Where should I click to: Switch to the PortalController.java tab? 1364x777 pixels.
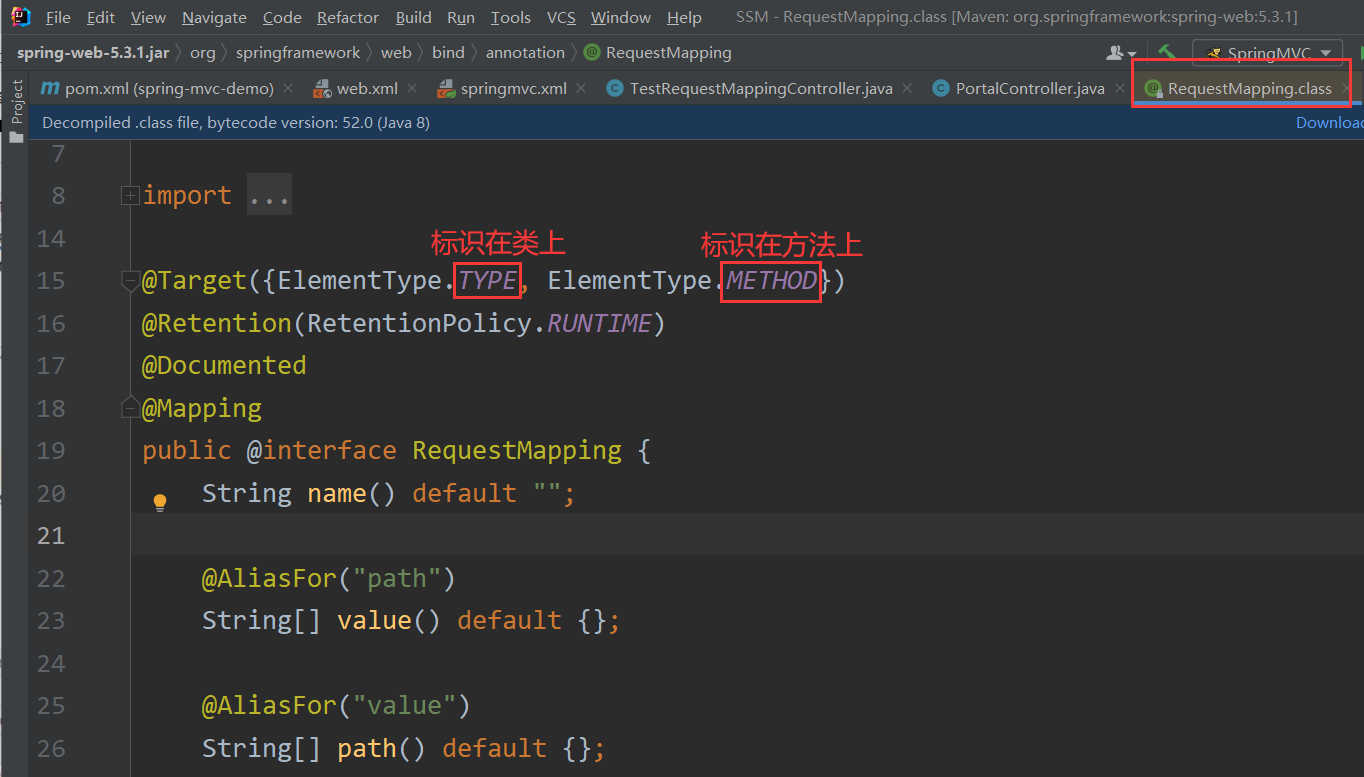coord(1029,89)
